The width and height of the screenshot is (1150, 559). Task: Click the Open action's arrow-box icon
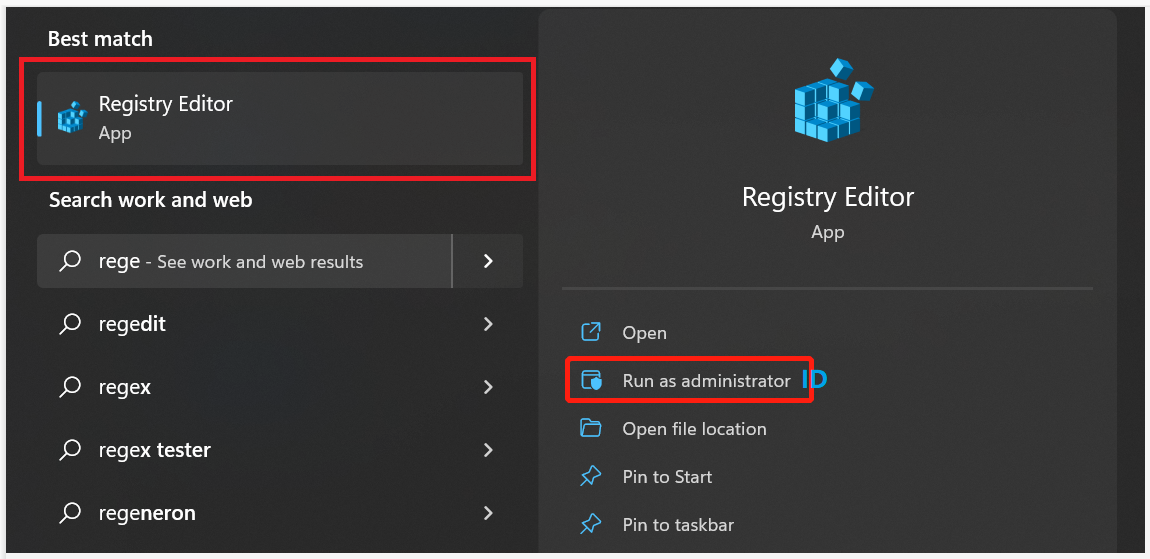coord(591,332)
